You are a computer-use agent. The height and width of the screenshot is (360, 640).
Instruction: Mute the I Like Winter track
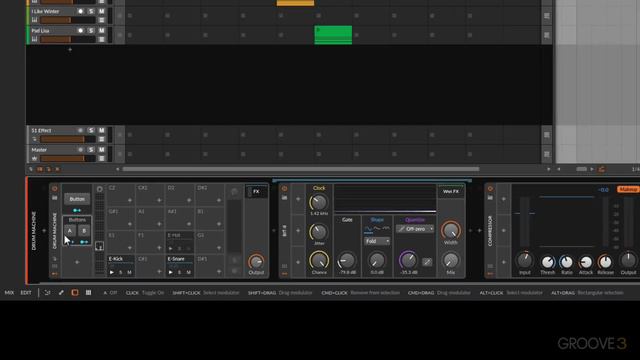point(102,11)
